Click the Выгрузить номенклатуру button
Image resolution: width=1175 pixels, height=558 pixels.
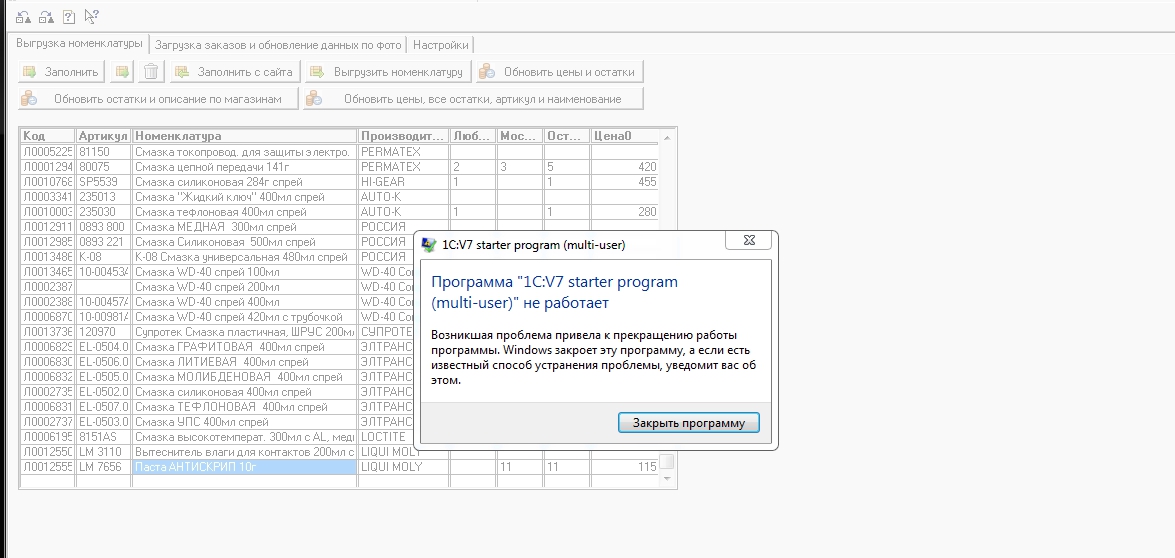(386, 72)
